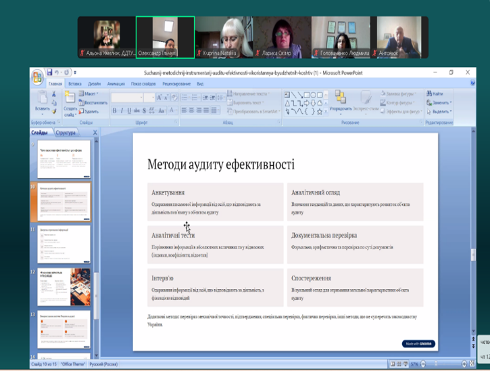Toggle Italic formatting button

[x=122, y=110]
